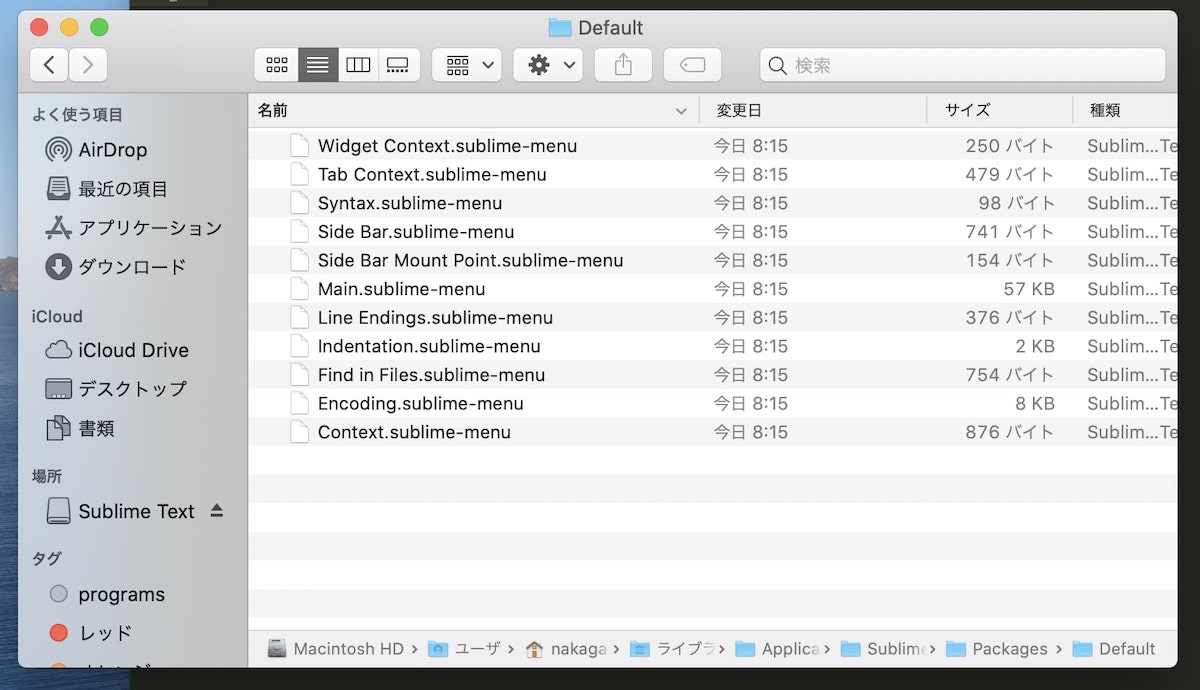Viewport: 1200px width, 690px height.
Task: Click ユーザ in the path bar
Action: [x=465, y=649]
